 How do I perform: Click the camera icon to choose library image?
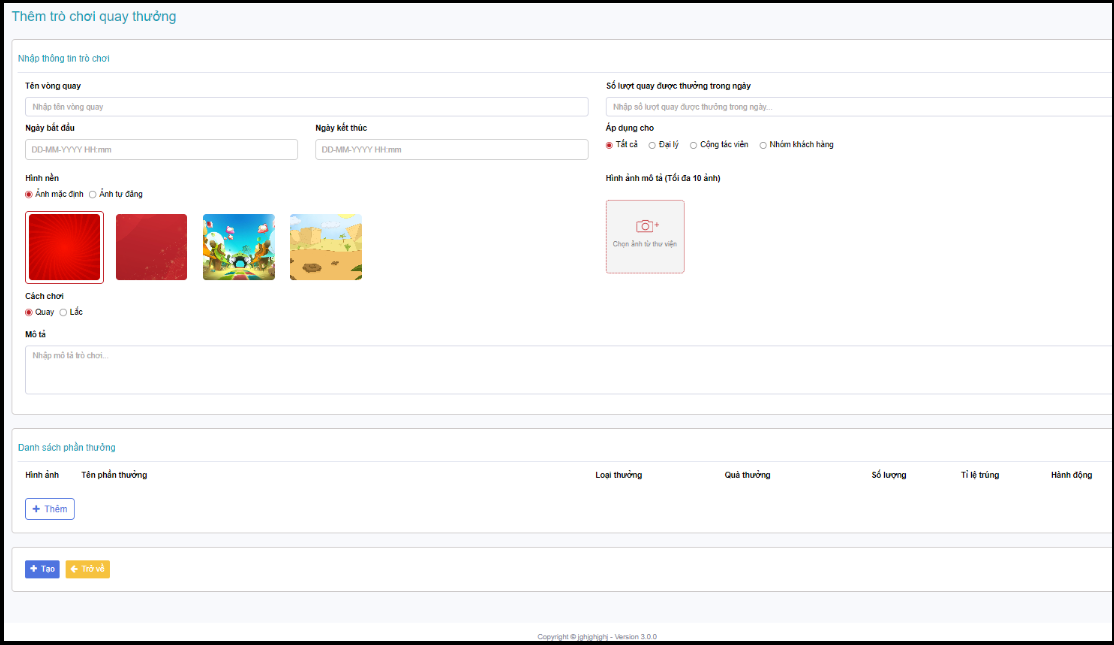pyautogui.click(x=645, y=227)
